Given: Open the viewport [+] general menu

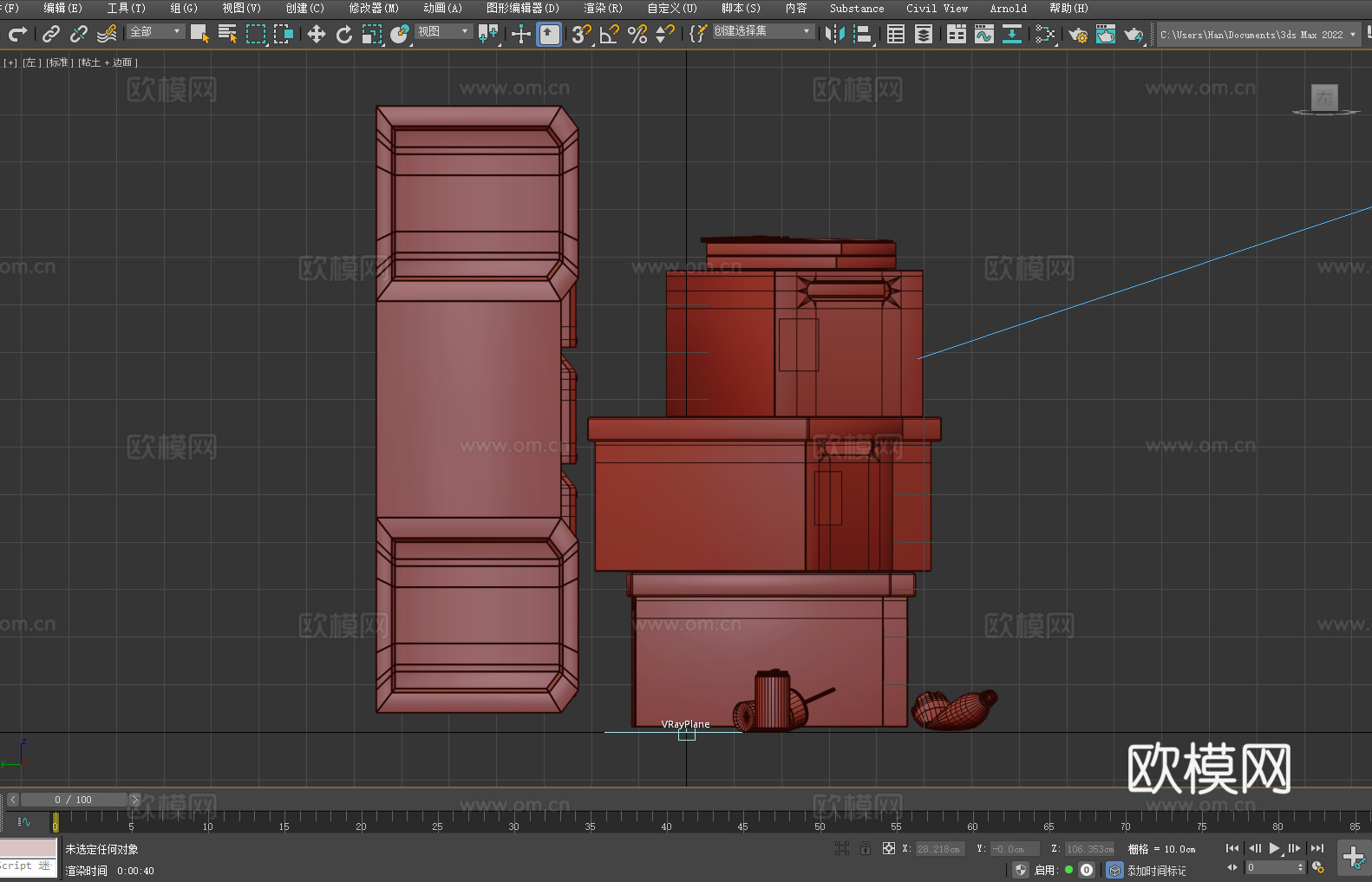Looking at the screenshot, I should [x=10, y=62].
